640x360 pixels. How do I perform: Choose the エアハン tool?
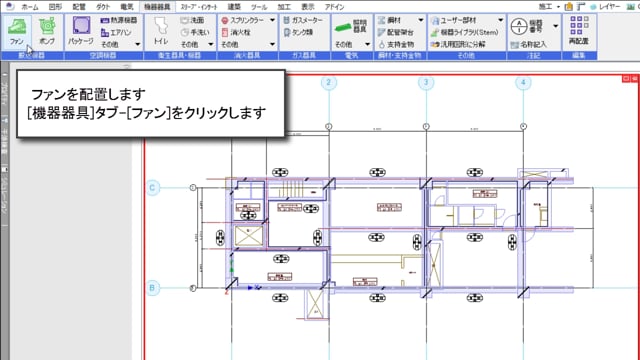pos(116,32)
